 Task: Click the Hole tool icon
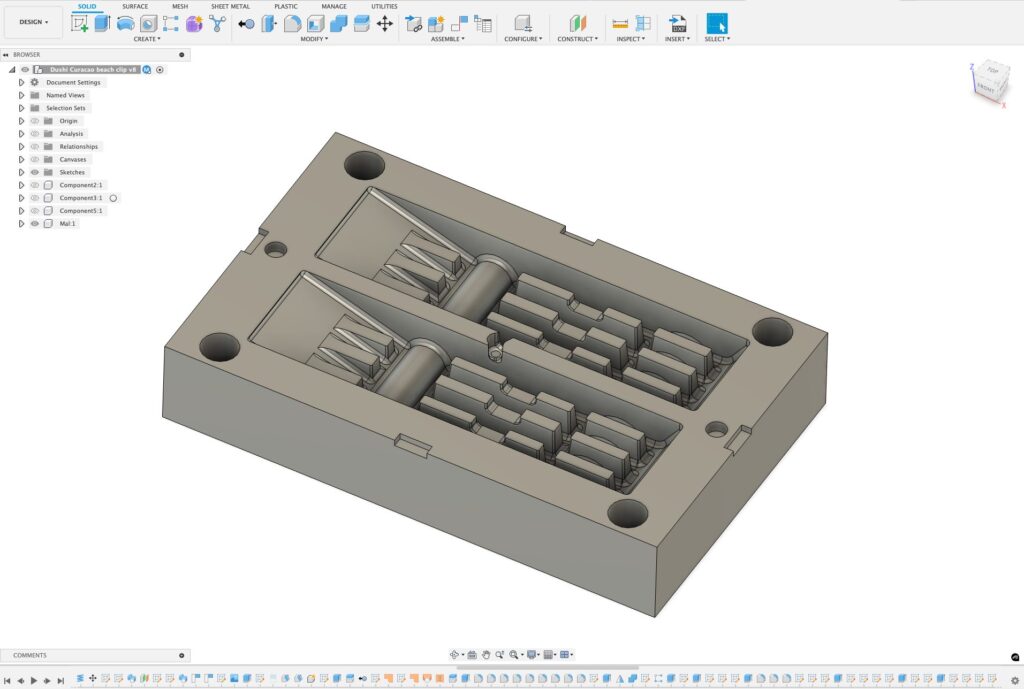148,24
